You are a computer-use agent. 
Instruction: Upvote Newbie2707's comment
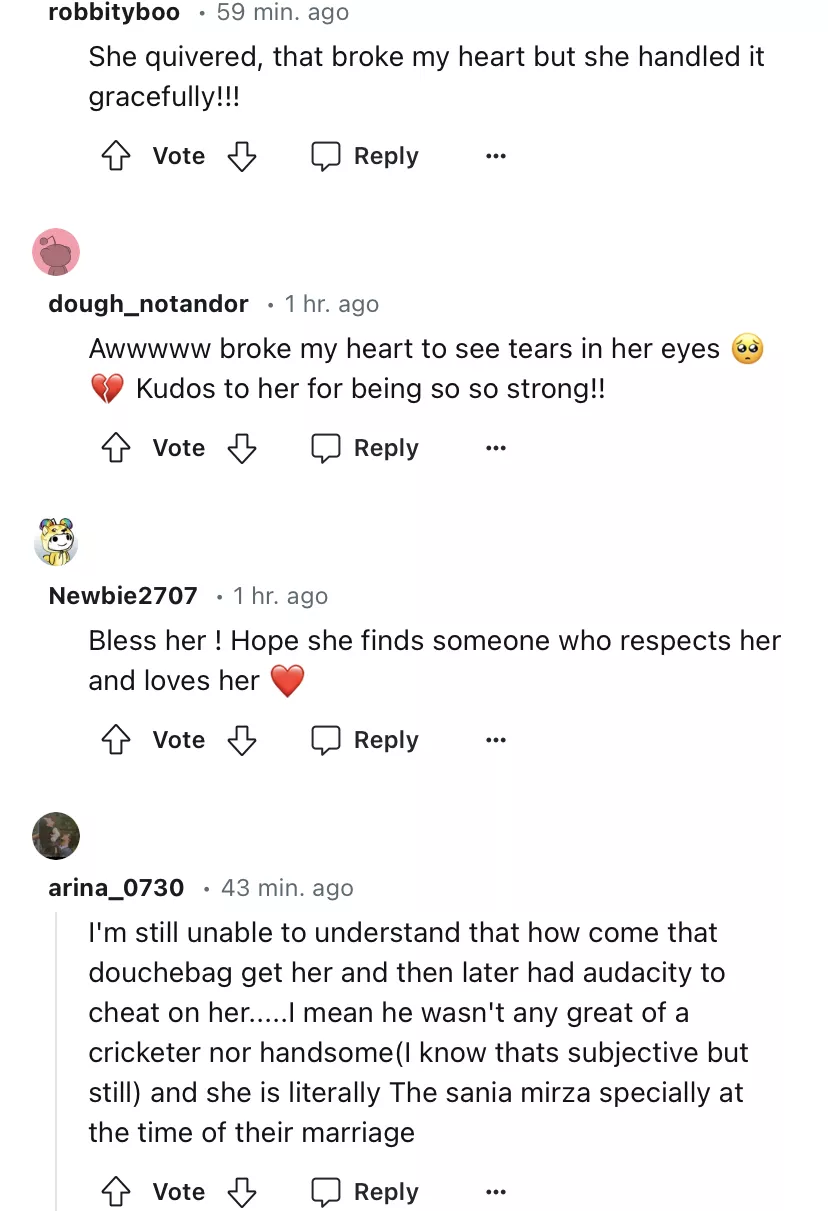[x=117, y=740]
